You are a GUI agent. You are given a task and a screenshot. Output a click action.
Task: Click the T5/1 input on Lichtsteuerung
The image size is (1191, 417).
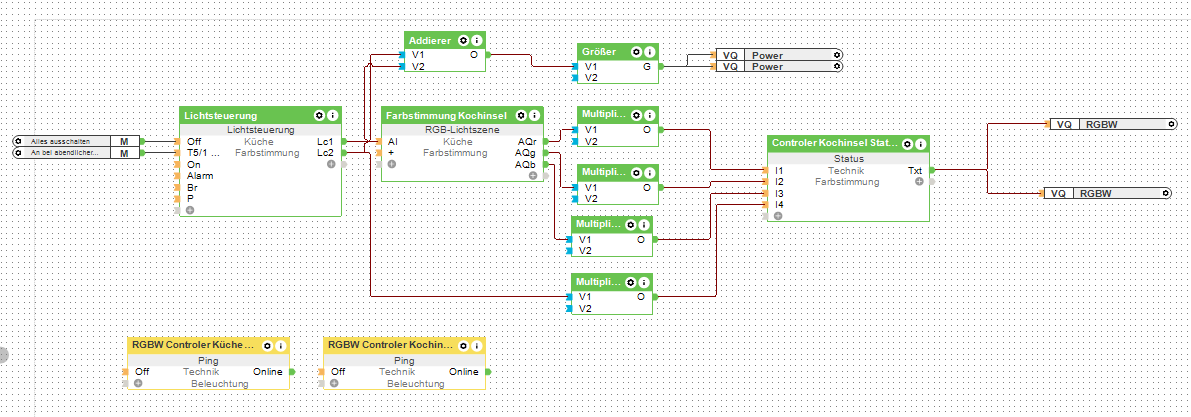coord(204,153)
